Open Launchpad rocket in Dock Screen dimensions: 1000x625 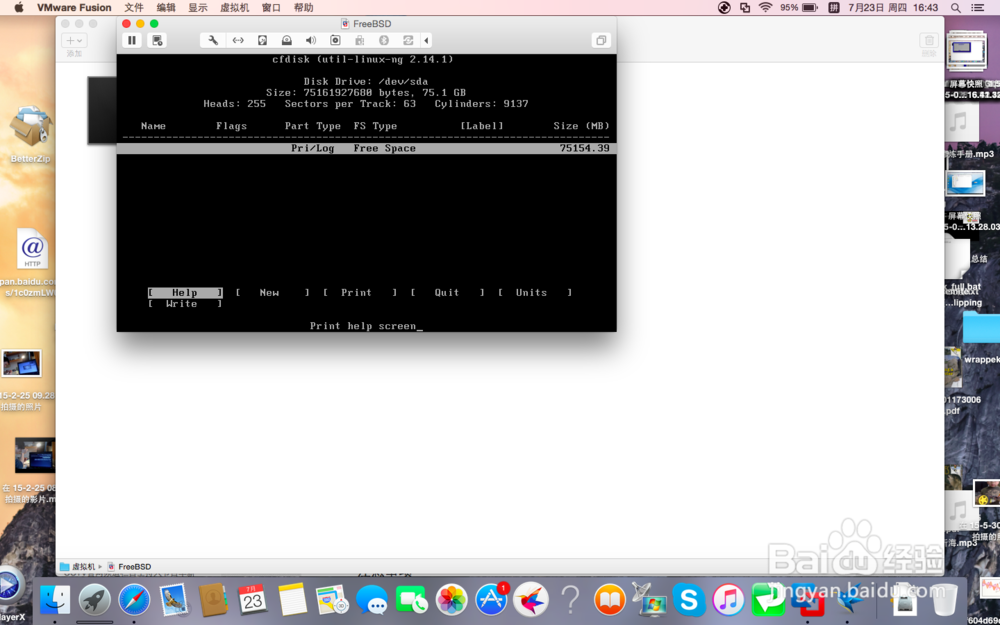click(x=94, y=600)
